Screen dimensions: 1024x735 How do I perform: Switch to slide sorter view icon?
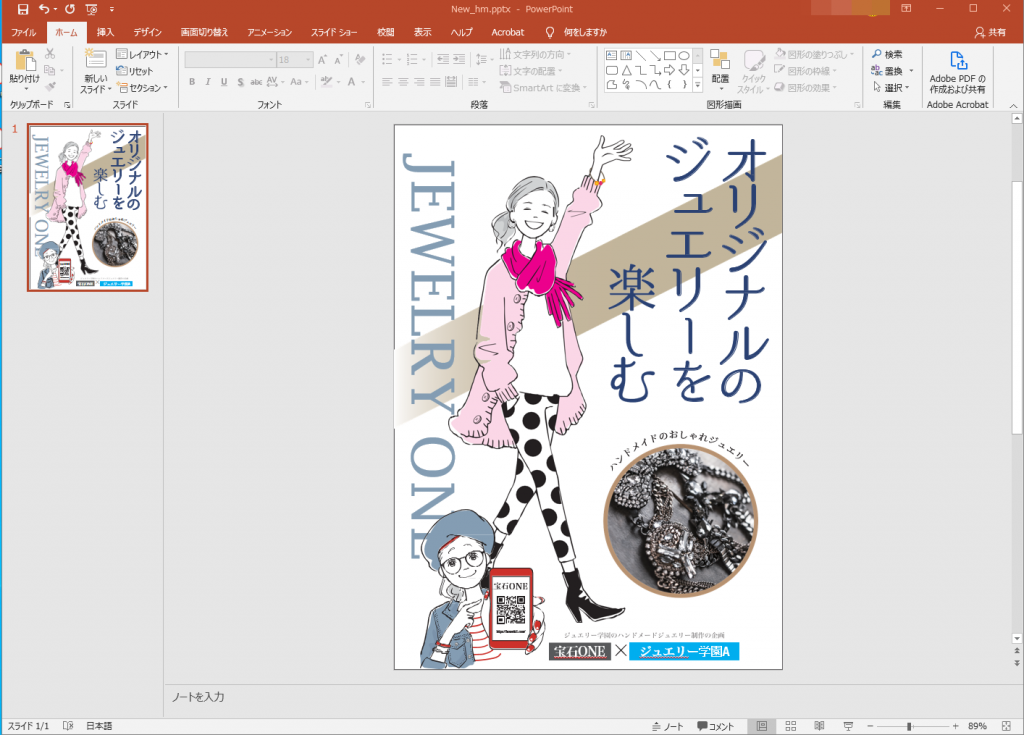click(x=790, y=726)
